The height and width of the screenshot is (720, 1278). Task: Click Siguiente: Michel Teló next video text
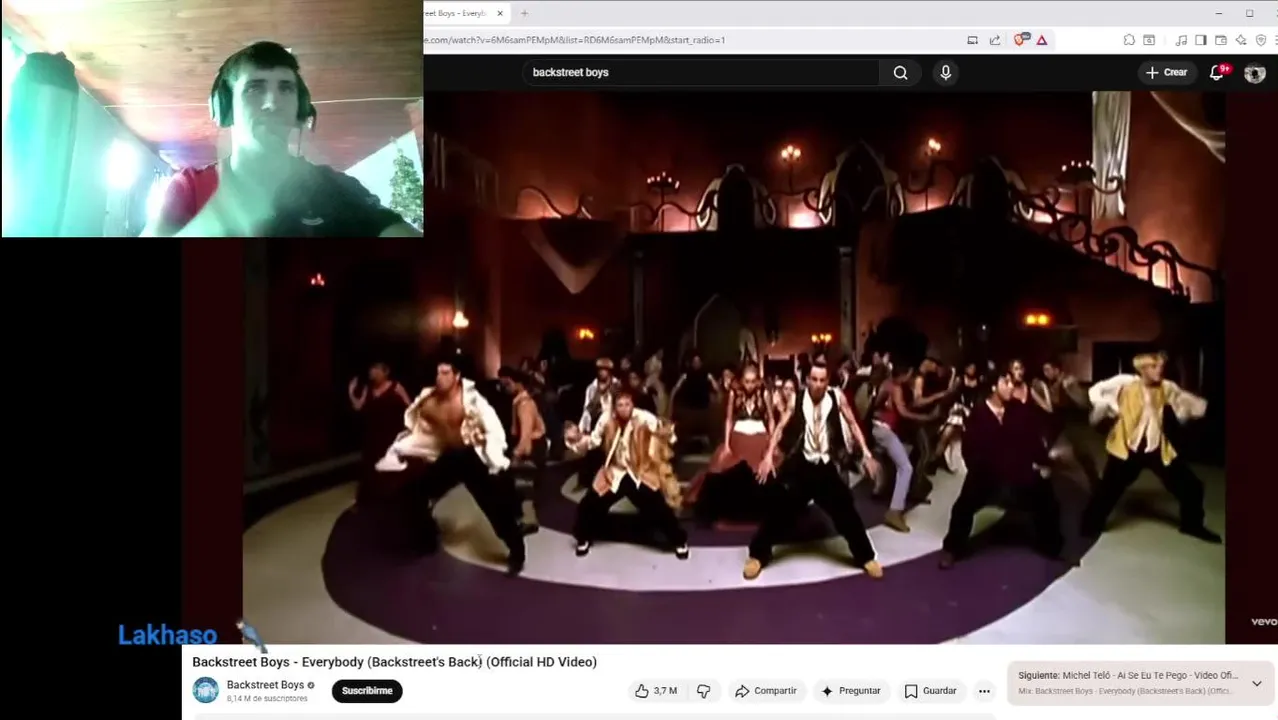[1128, 676]
